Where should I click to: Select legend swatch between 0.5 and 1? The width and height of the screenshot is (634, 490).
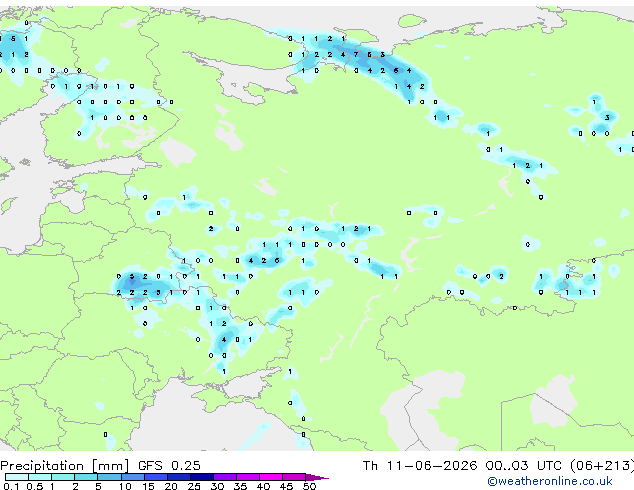(x=40, y=477)
